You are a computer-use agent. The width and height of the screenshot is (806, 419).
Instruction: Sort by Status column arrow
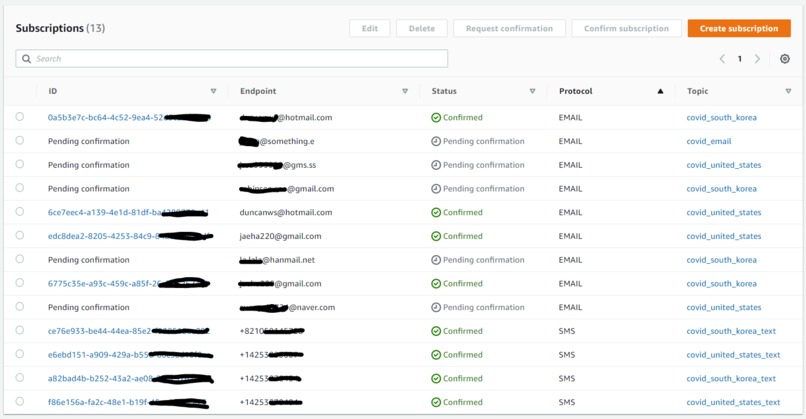pyautogui.click(x=533, y=91)
